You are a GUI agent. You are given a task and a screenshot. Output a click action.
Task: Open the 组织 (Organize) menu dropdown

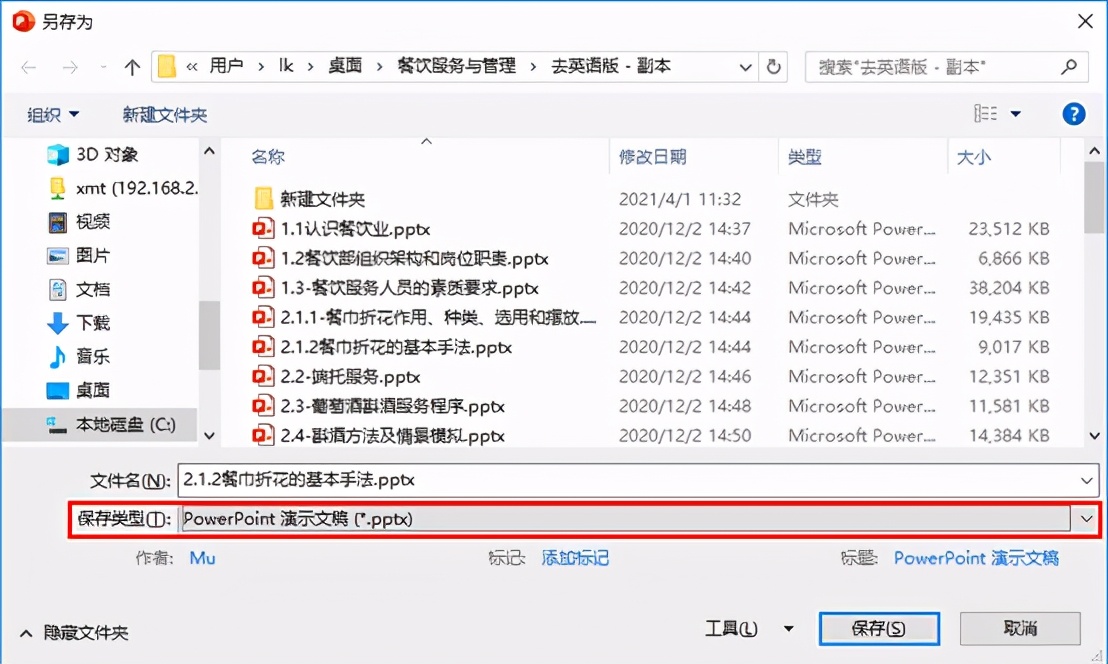click(x=52, y=114)
